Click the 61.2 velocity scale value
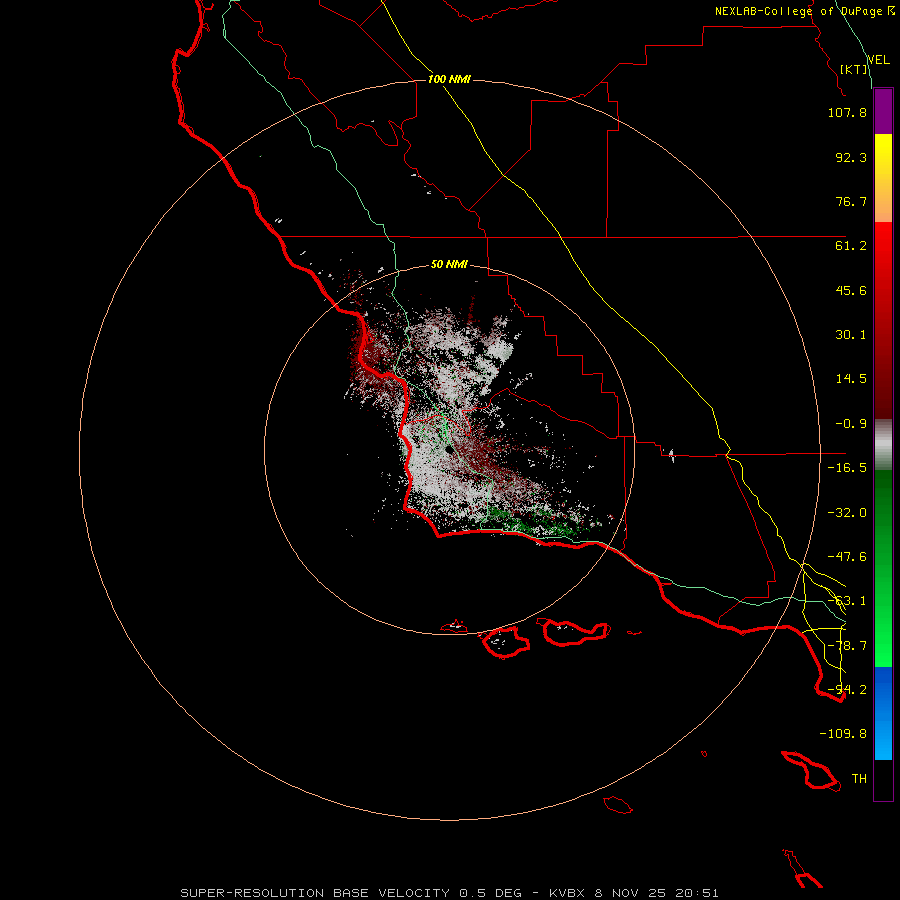The image size is (900, 900). click(x=851, y=246)
